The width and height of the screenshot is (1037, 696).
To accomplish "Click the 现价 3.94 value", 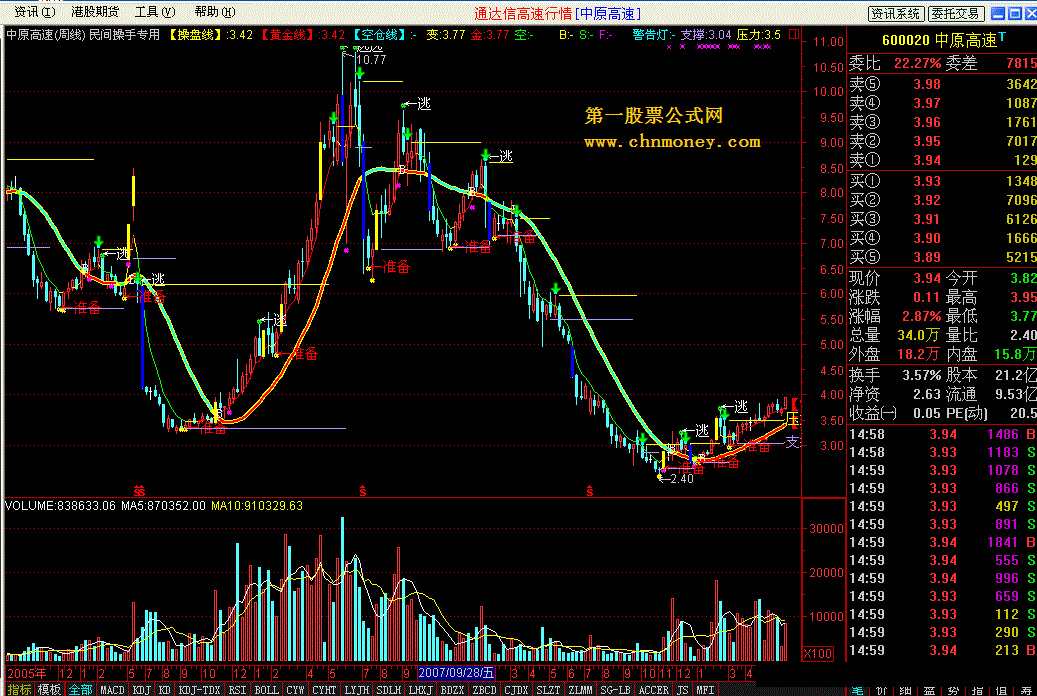I will (927, 278).
